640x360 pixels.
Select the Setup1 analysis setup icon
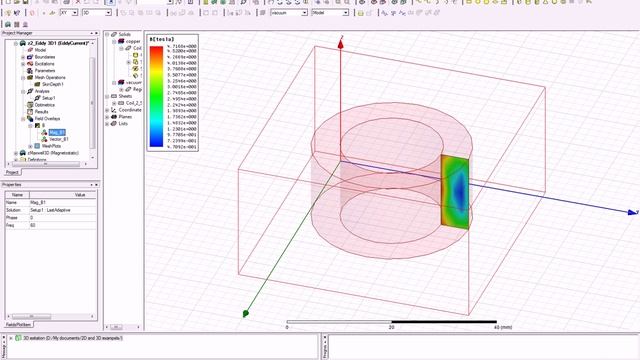37,98
